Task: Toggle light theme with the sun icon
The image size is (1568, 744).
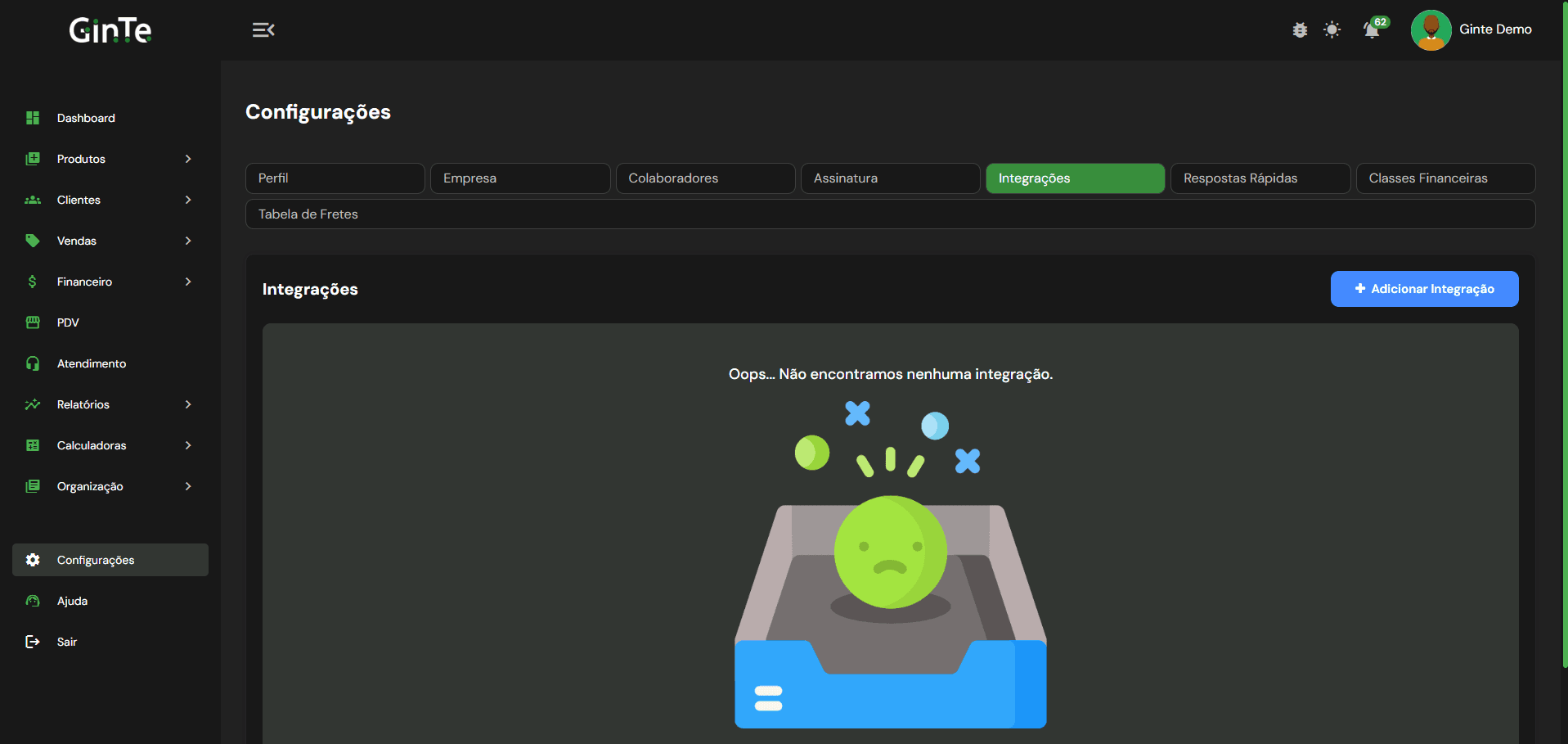Action: coord(1332,30)
